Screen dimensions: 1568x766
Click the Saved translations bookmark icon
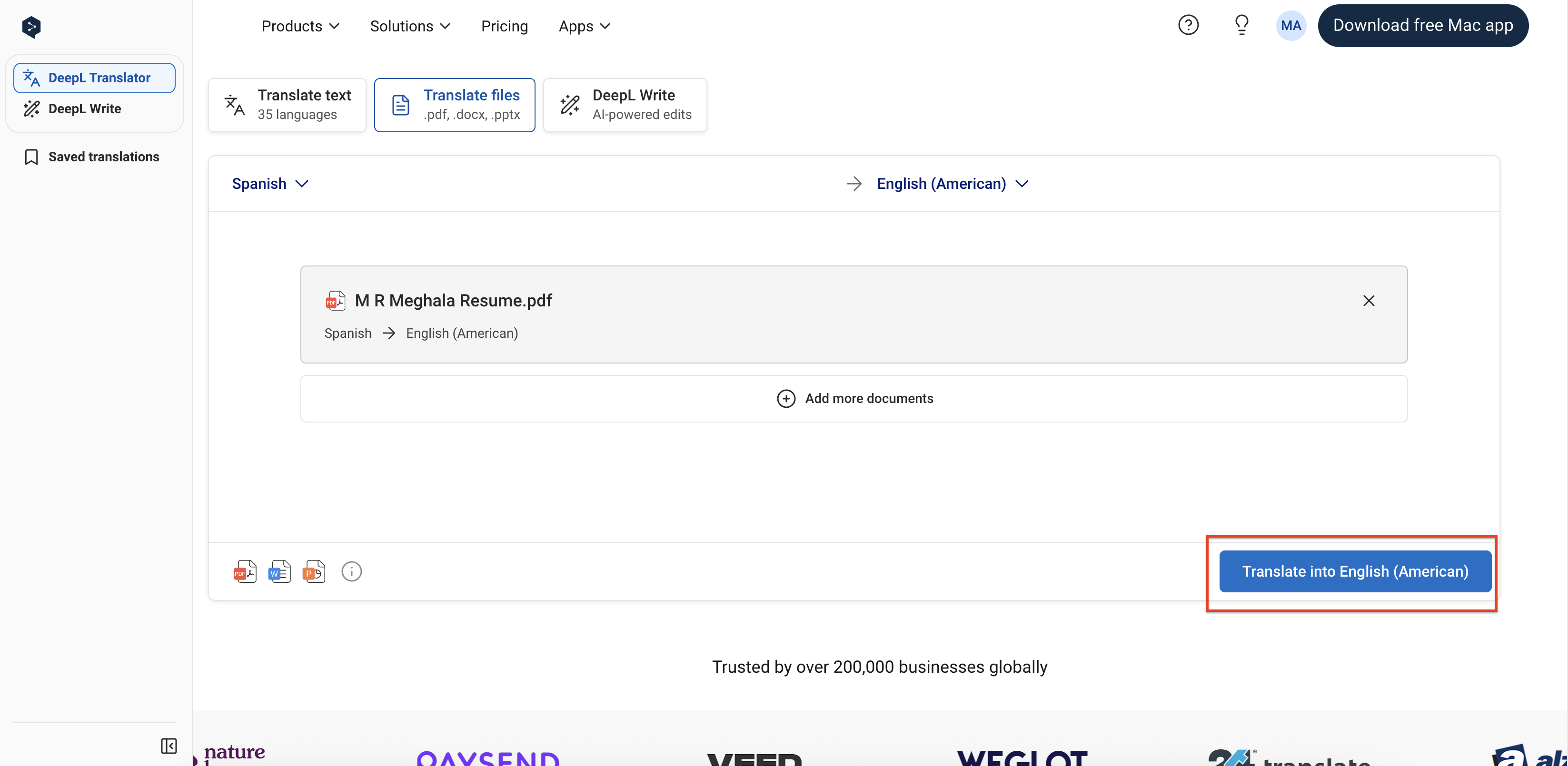click(x=31, y=157)
